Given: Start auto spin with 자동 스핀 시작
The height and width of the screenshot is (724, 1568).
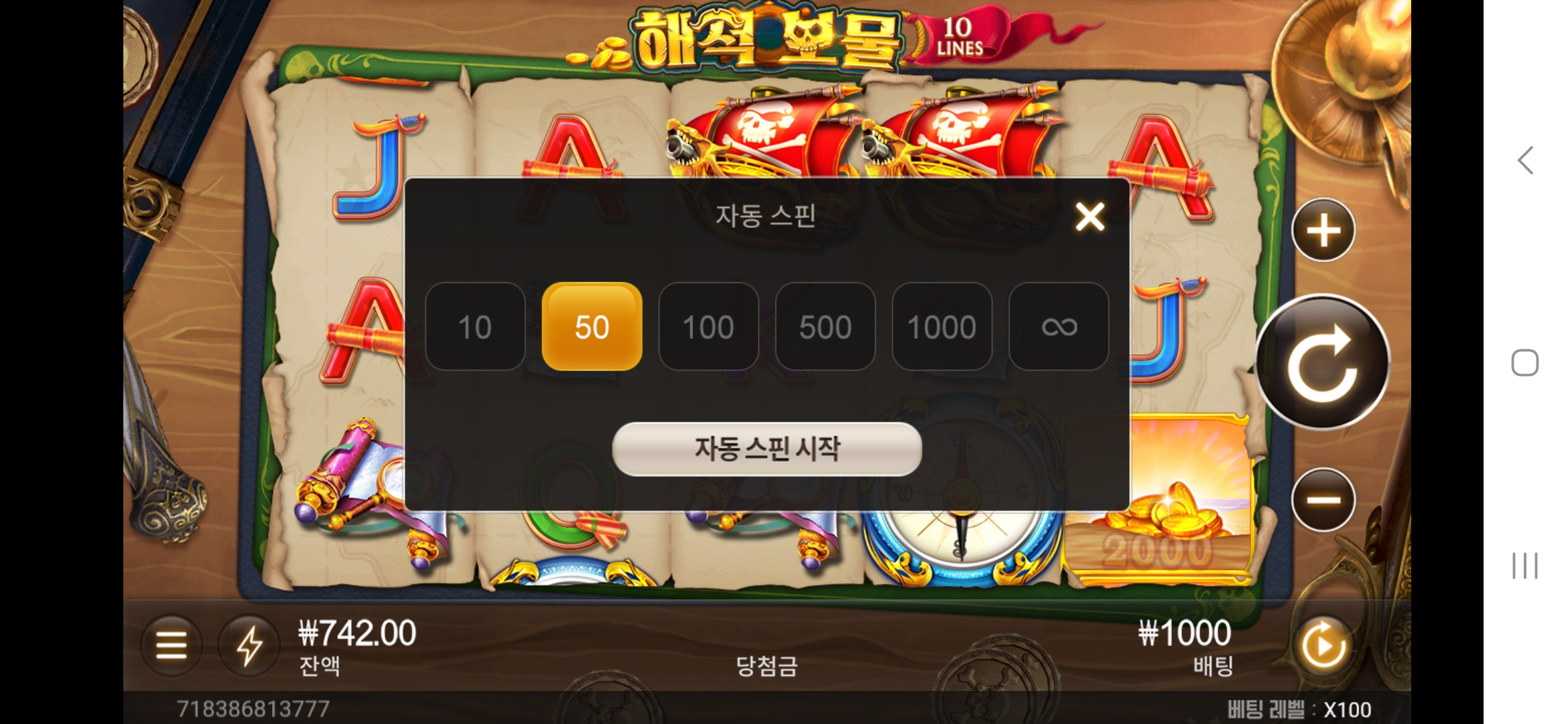Looking at the screenshot, I should tap(767, 449).
